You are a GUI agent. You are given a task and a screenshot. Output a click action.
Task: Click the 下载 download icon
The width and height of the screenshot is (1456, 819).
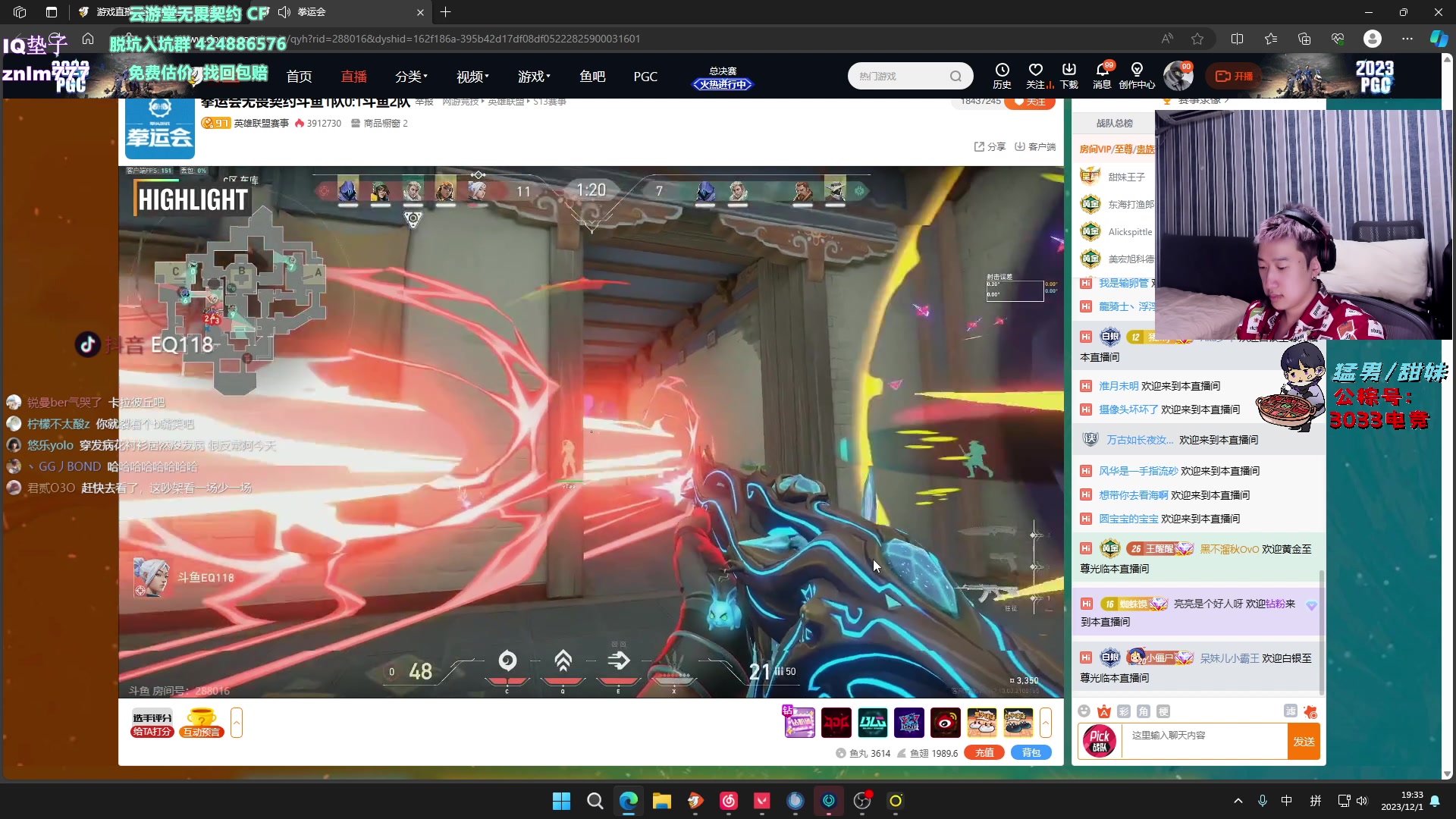point(1069,76)
